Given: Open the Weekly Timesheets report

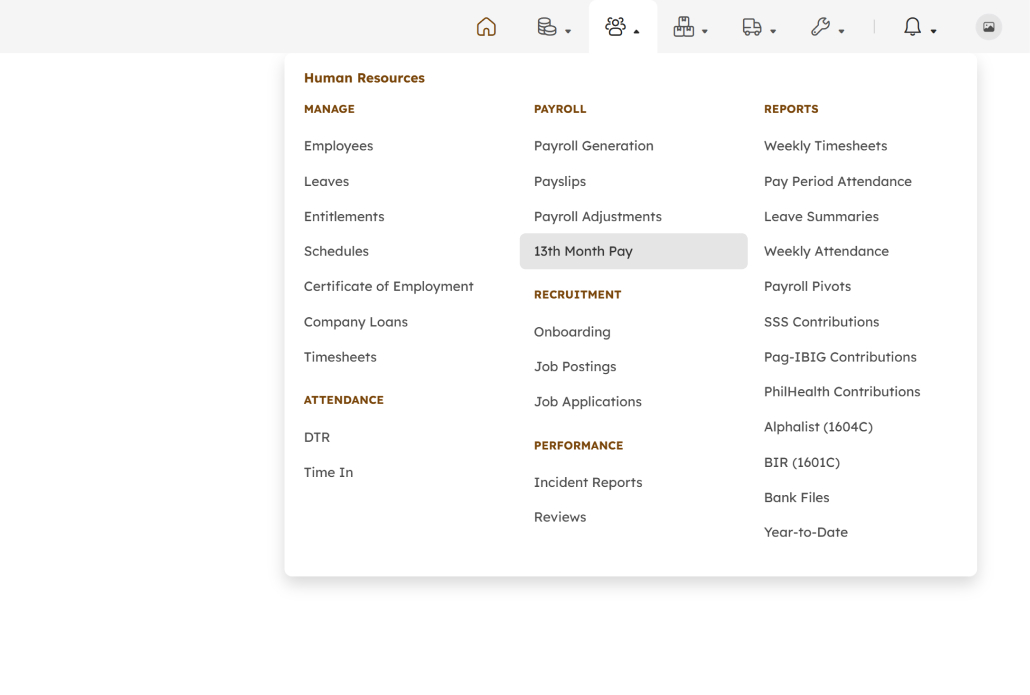Looking at the screenshot, I should [x=826, y=146].
